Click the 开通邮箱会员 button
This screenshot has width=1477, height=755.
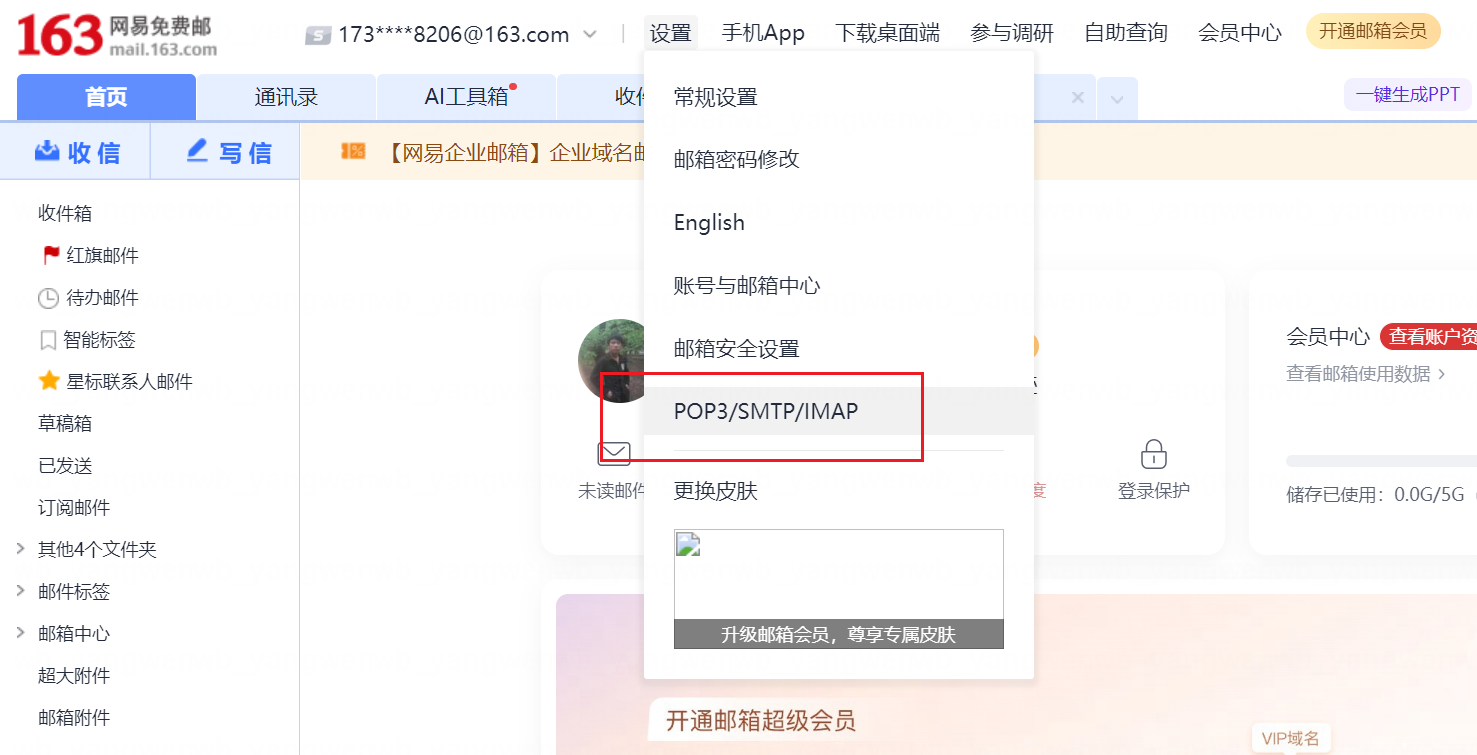(1372, 31)
